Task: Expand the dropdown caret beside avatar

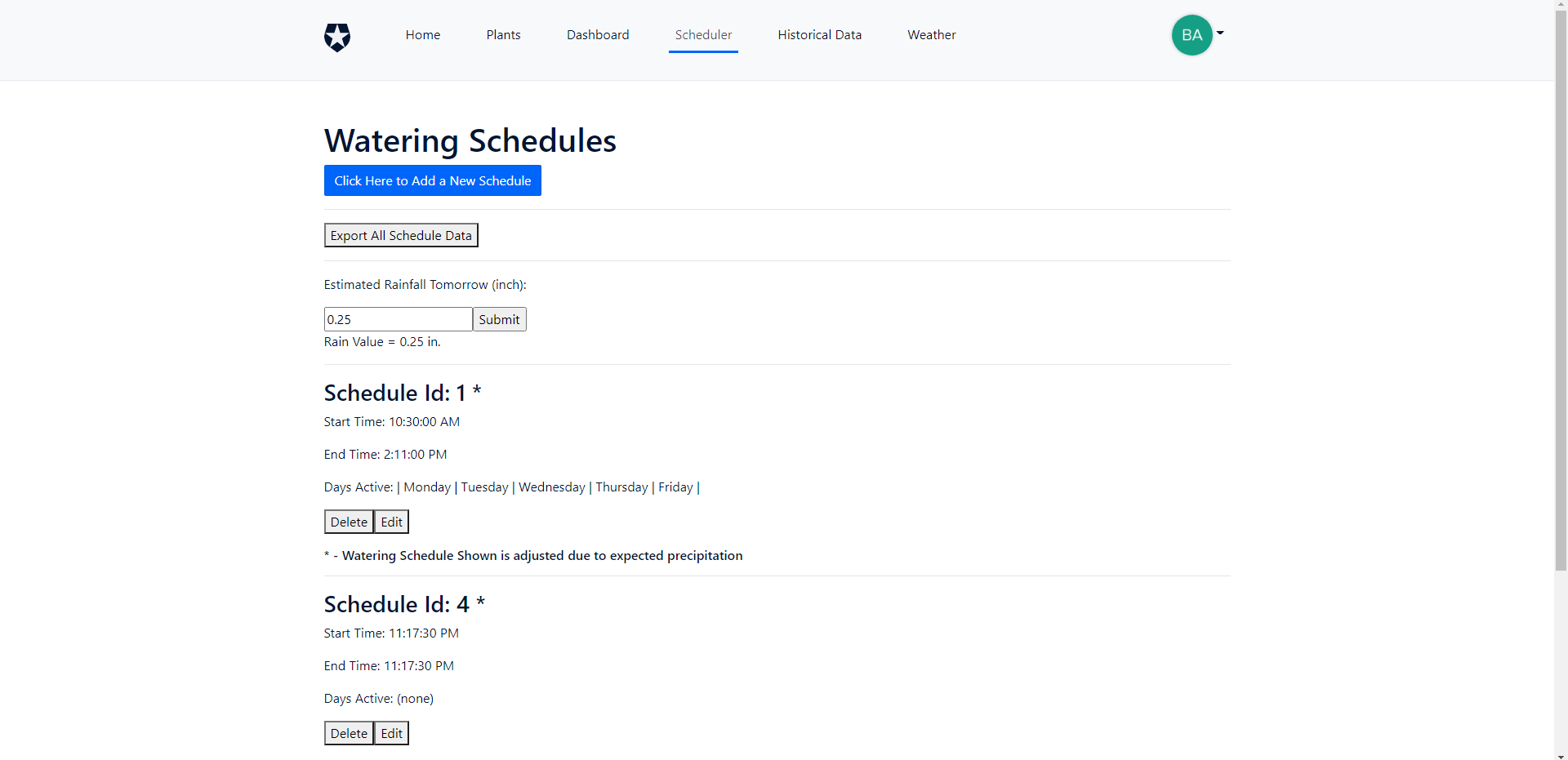Action: click(x=1220, y=33)
